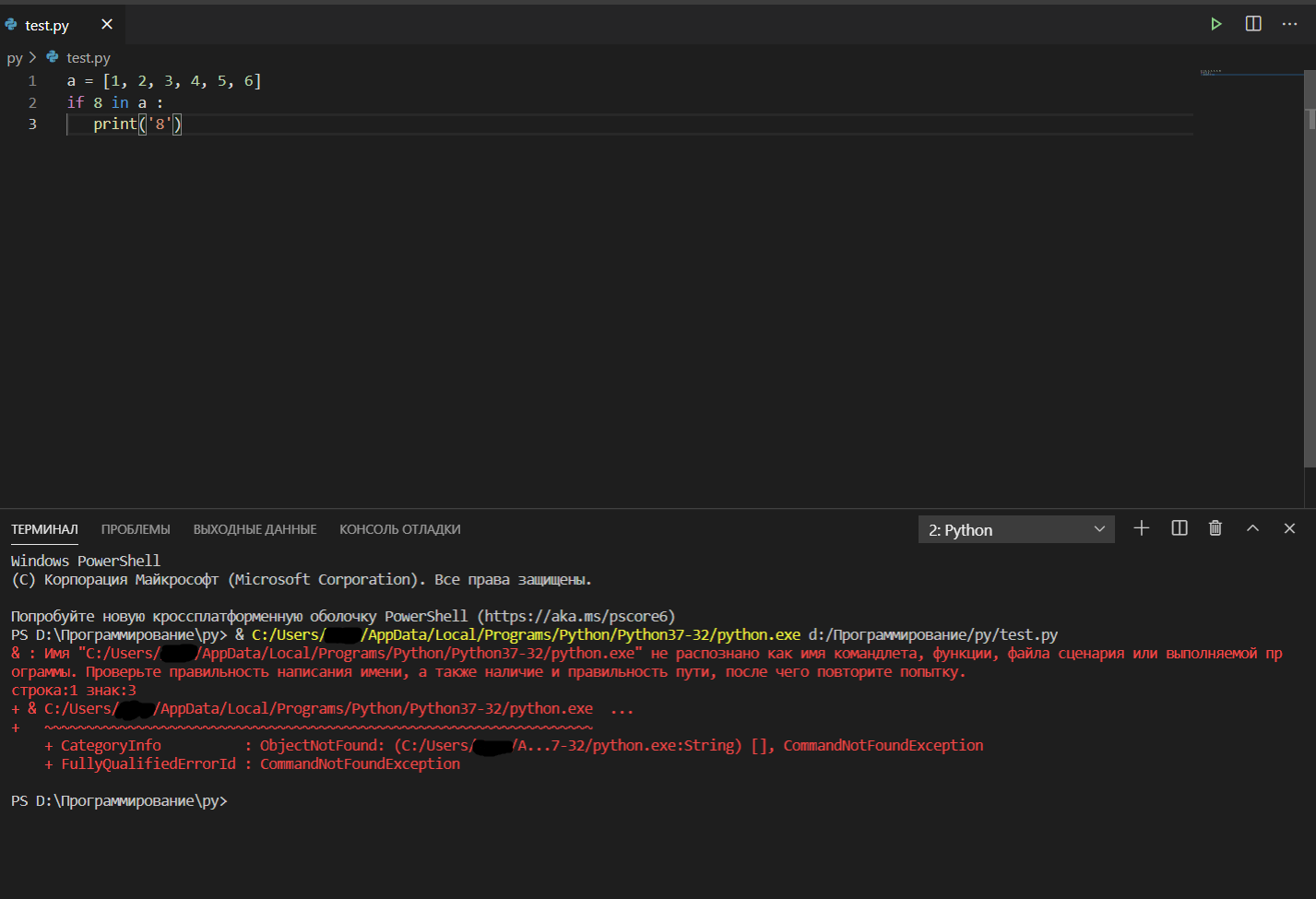Viewport: 1316px width, 899px height.
Task: Click the FullyQualifiedErrorId error line
Action: tap(252, 763)
